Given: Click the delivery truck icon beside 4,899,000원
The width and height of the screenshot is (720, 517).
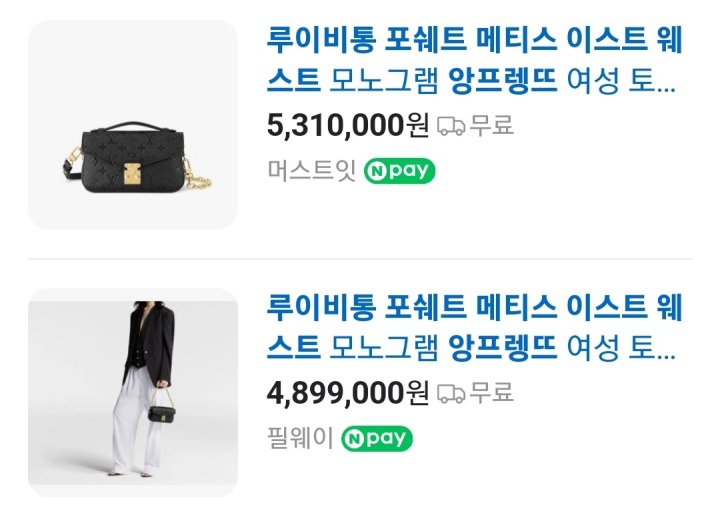Looking at the screenshot, I should tap(451, 394).
